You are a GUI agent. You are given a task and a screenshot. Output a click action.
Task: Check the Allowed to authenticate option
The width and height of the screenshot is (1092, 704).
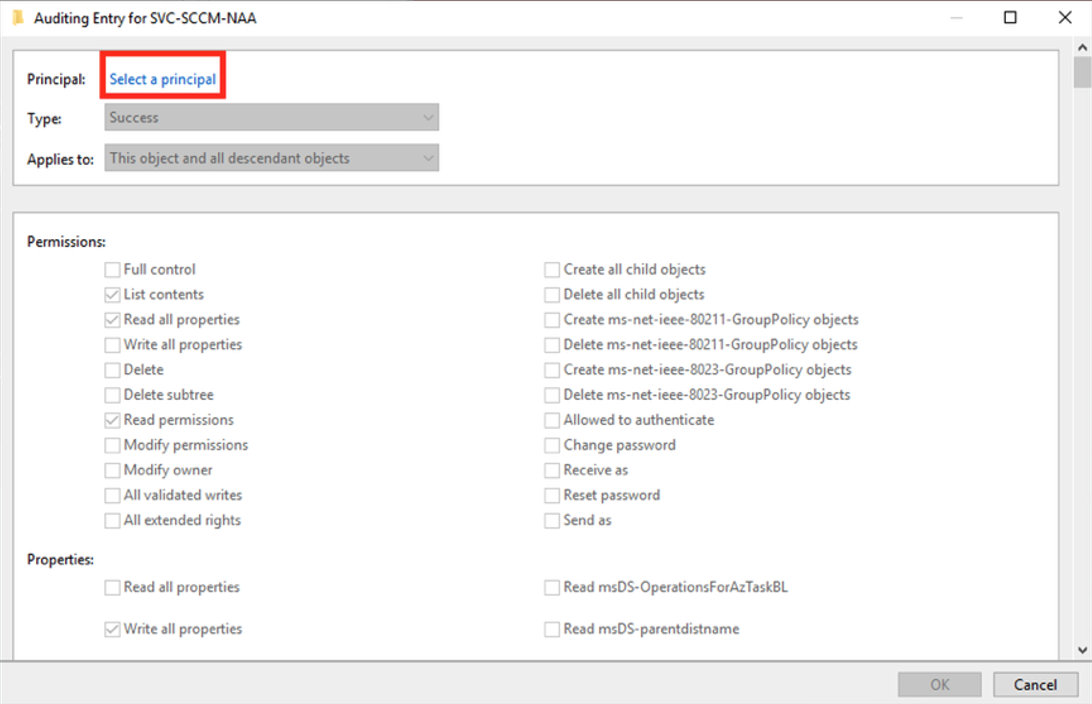pyautogui.click(x=552, y=421)
